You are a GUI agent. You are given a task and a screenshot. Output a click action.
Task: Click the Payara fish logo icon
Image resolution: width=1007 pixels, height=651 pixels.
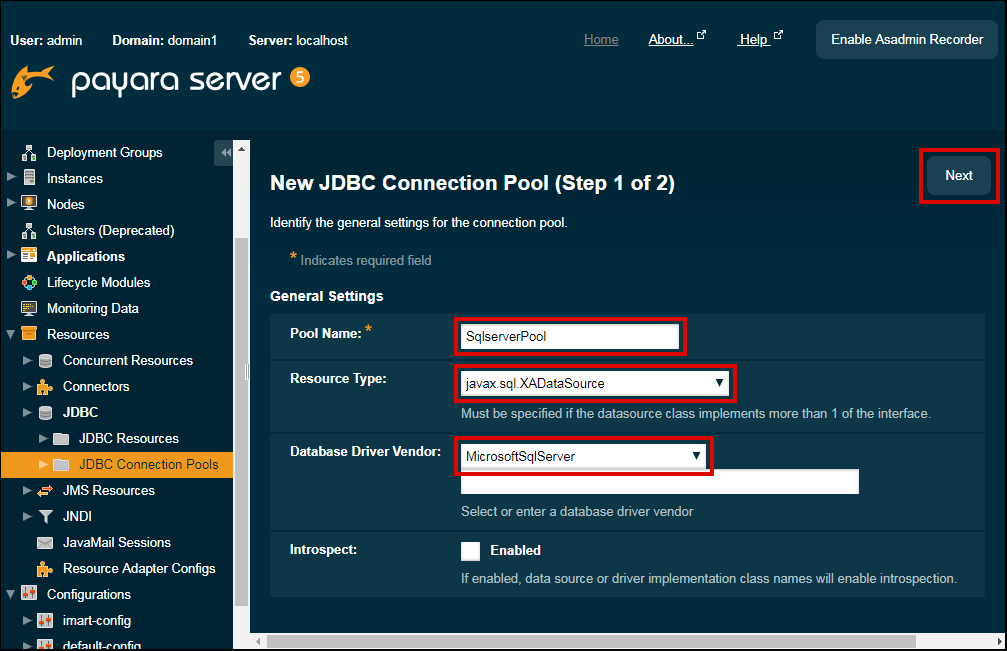click(32, 82)
